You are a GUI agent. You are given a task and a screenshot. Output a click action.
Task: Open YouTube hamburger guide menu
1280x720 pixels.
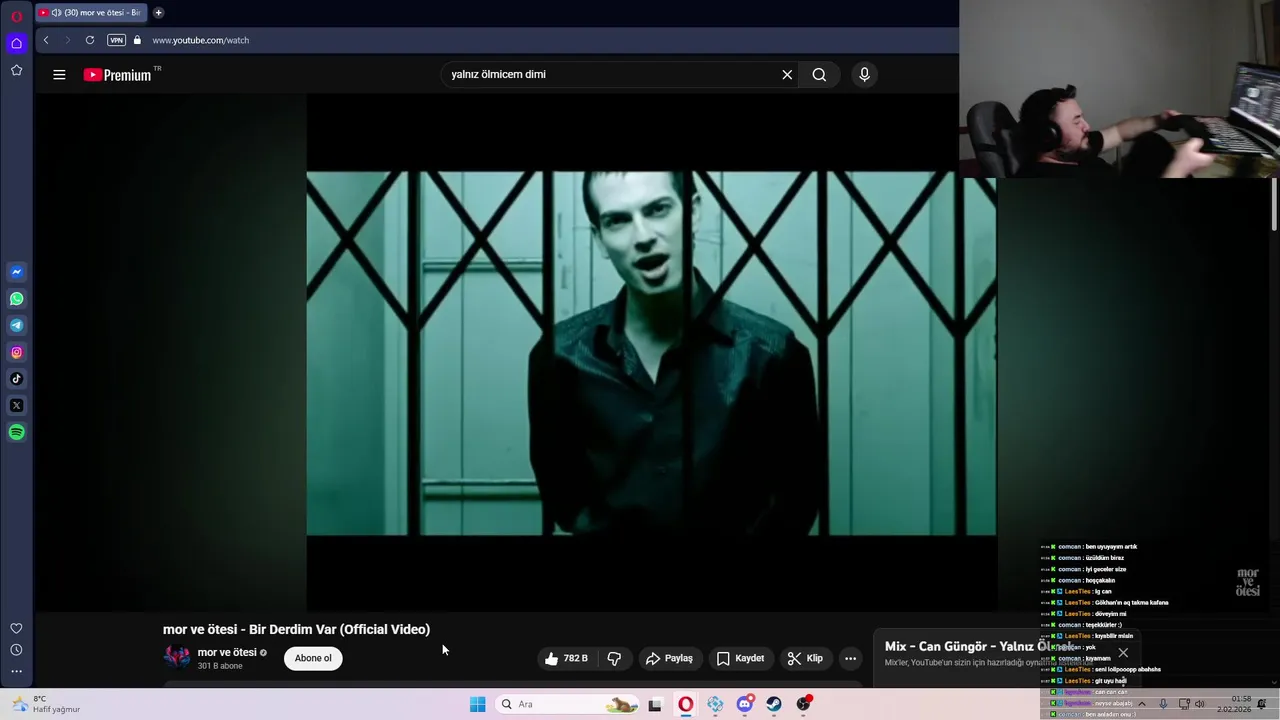tap(59, 74)
